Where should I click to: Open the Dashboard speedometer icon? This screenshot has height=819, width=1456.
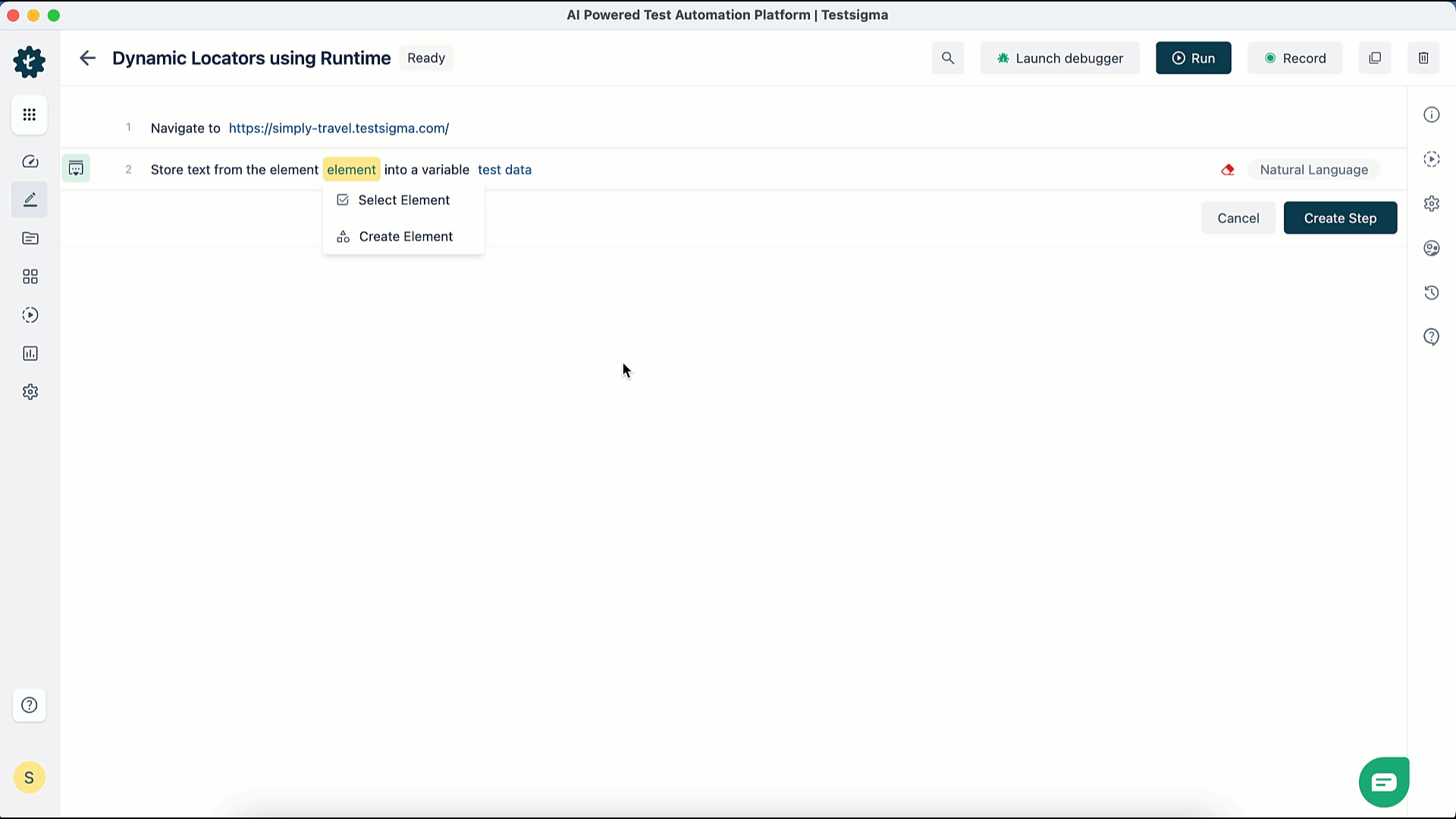[30, 161]
